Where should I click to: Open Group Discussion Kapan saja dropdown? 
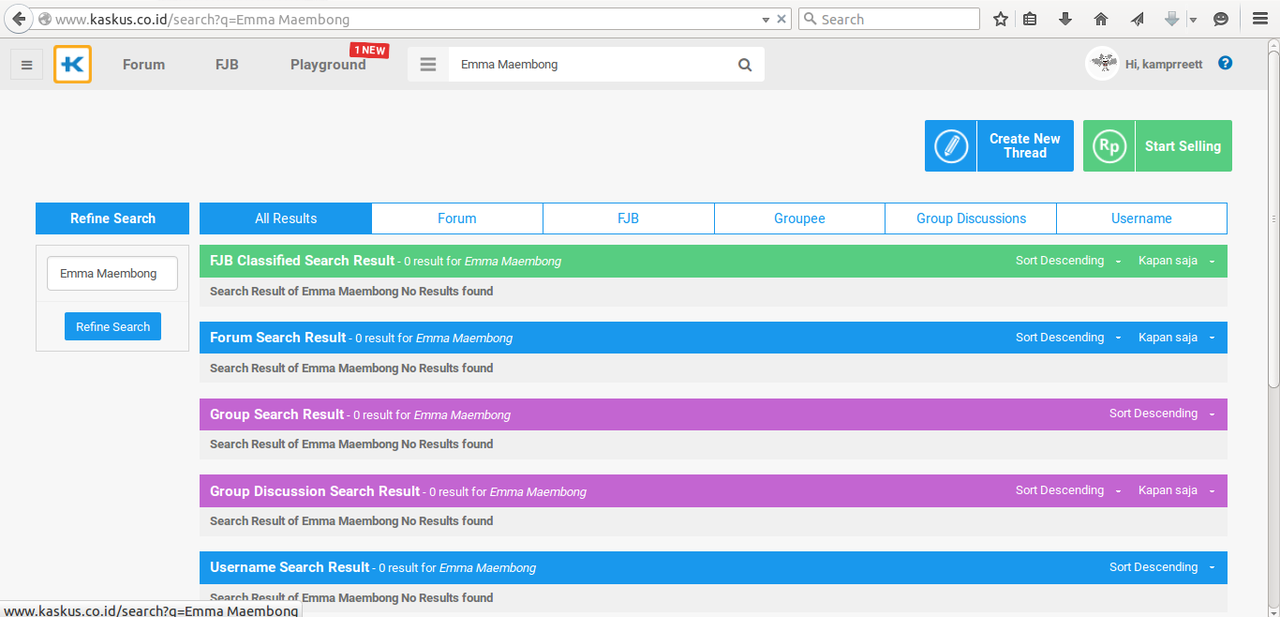click(x=1177, y=491)
